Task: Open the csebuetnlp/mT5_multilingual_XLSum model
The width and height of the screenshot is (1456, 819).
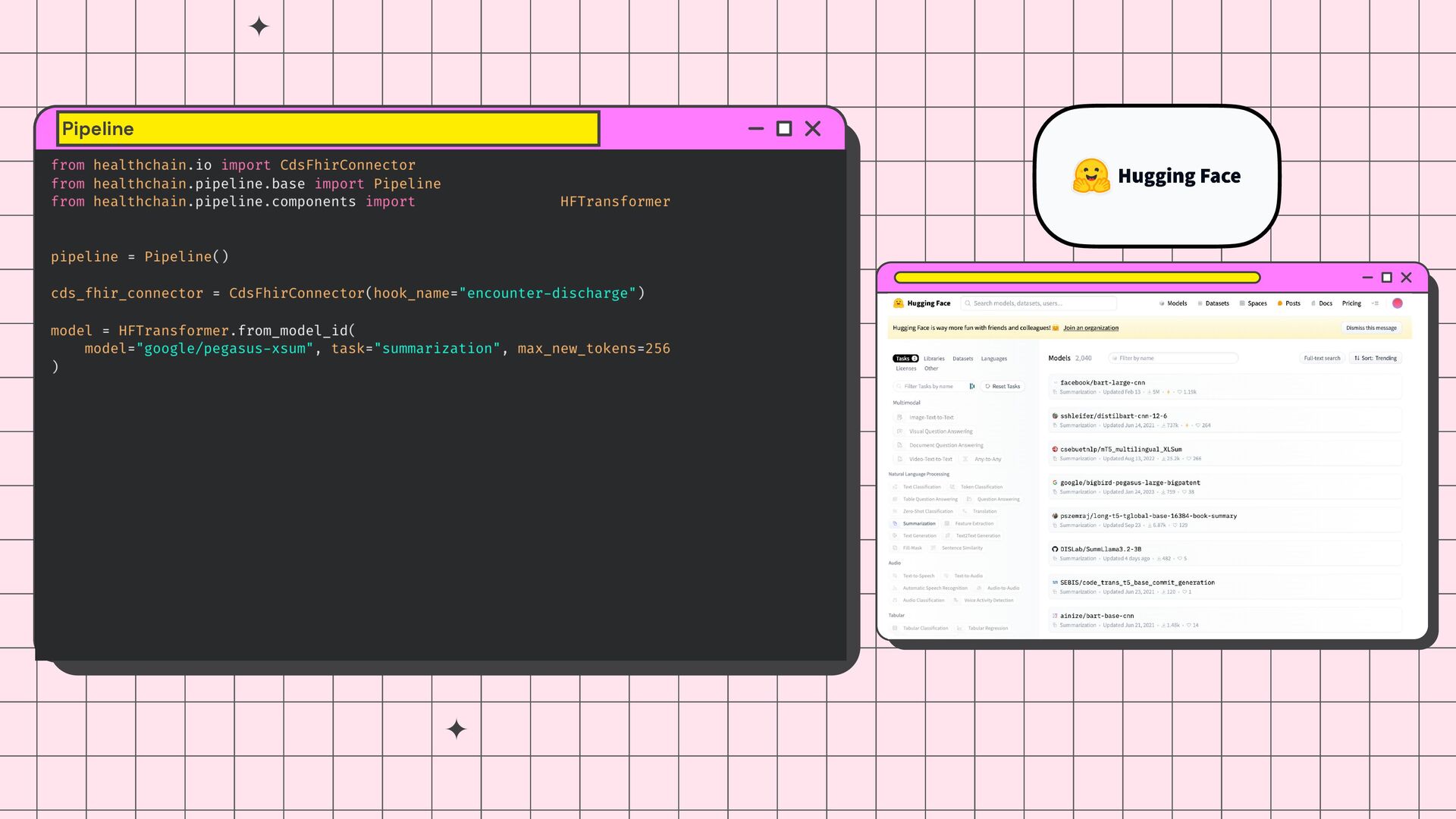Action: click(x=1225, y=453)
